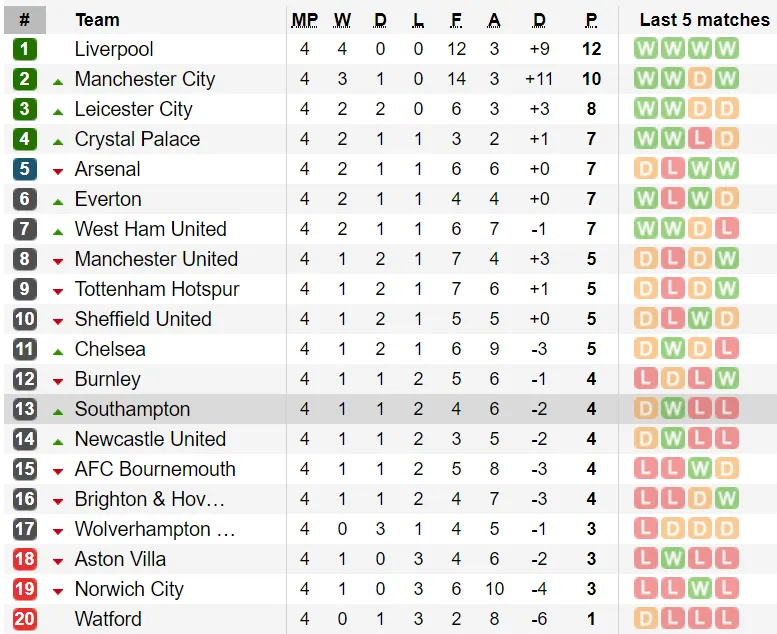Viewport: 777px width, 634px height.
Task: Click Norwich City's win result badge
Action: click(700, 589)
